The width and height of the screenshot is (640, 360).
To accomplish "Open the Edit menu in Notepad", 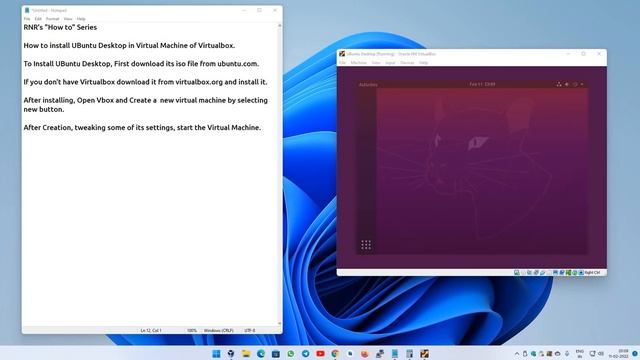I will pyautogui.click(x=38, y=19).
